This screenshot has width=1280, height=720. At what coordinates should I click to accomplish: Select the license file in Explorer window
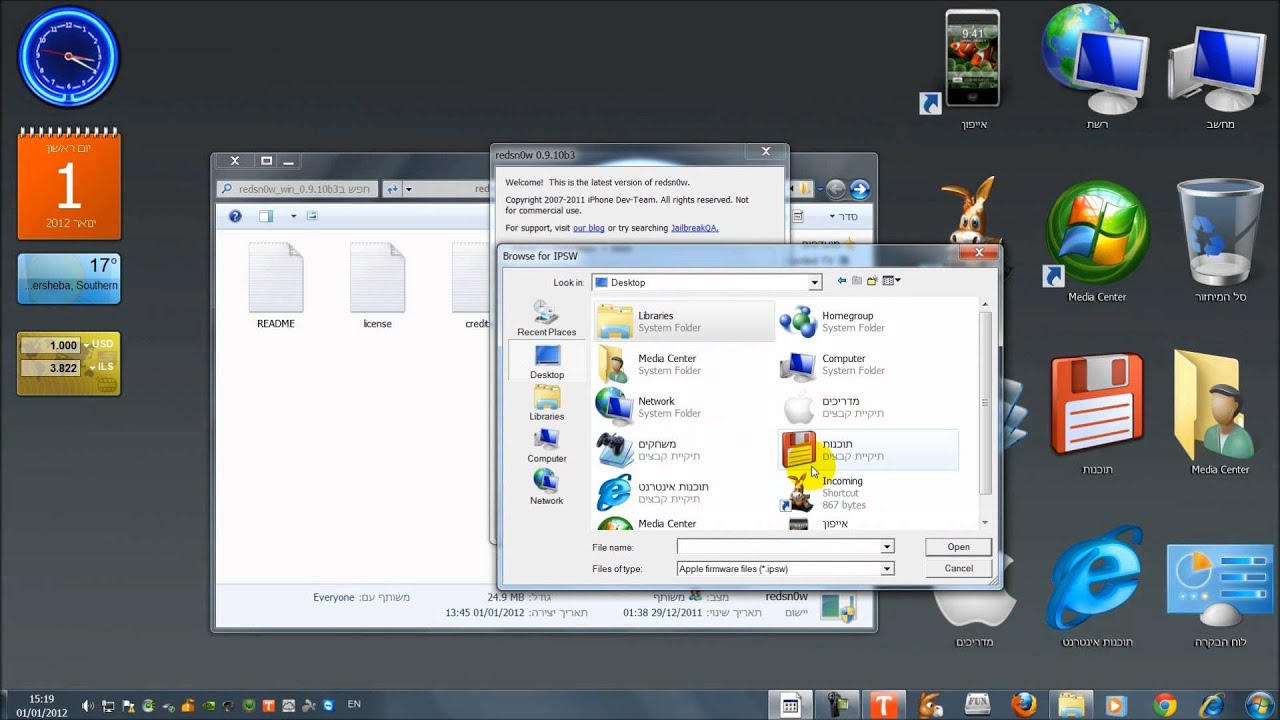coord(377,286)
